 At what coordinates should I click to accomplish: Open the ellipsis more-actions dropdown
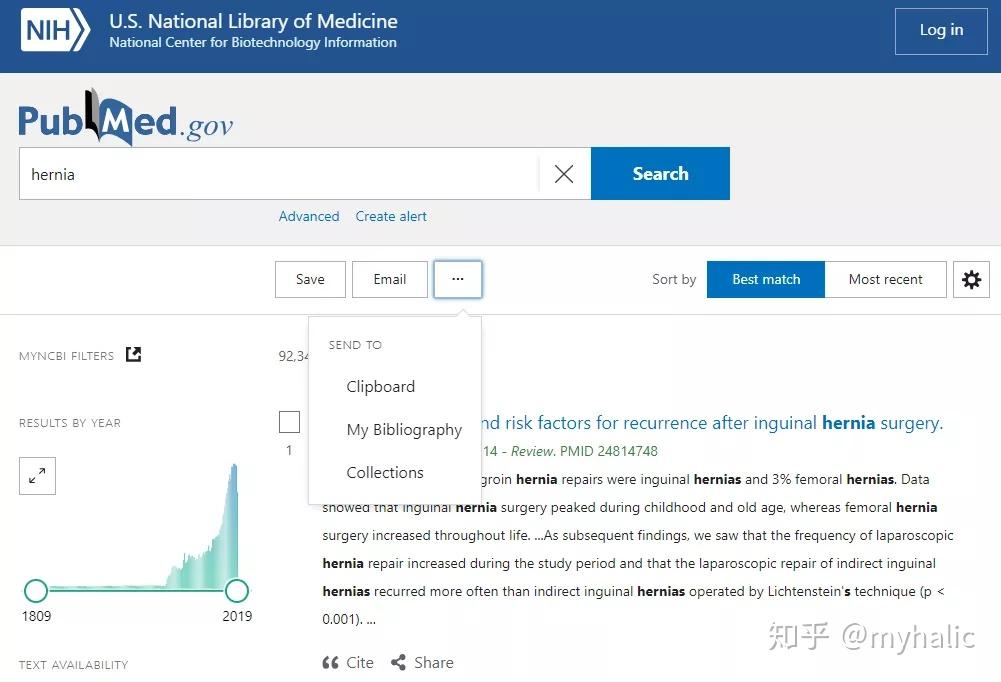[457, 279]
